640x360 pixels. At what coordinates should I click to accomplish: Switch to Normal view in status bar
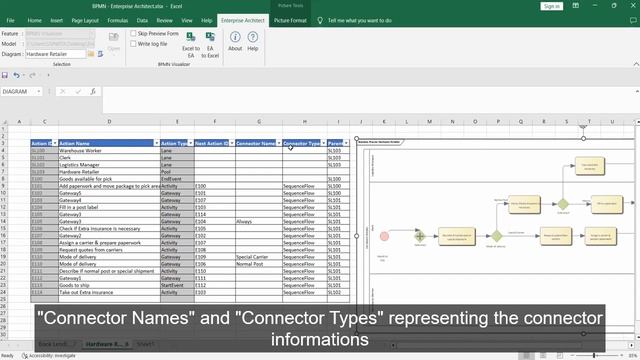tap(527, 356)
